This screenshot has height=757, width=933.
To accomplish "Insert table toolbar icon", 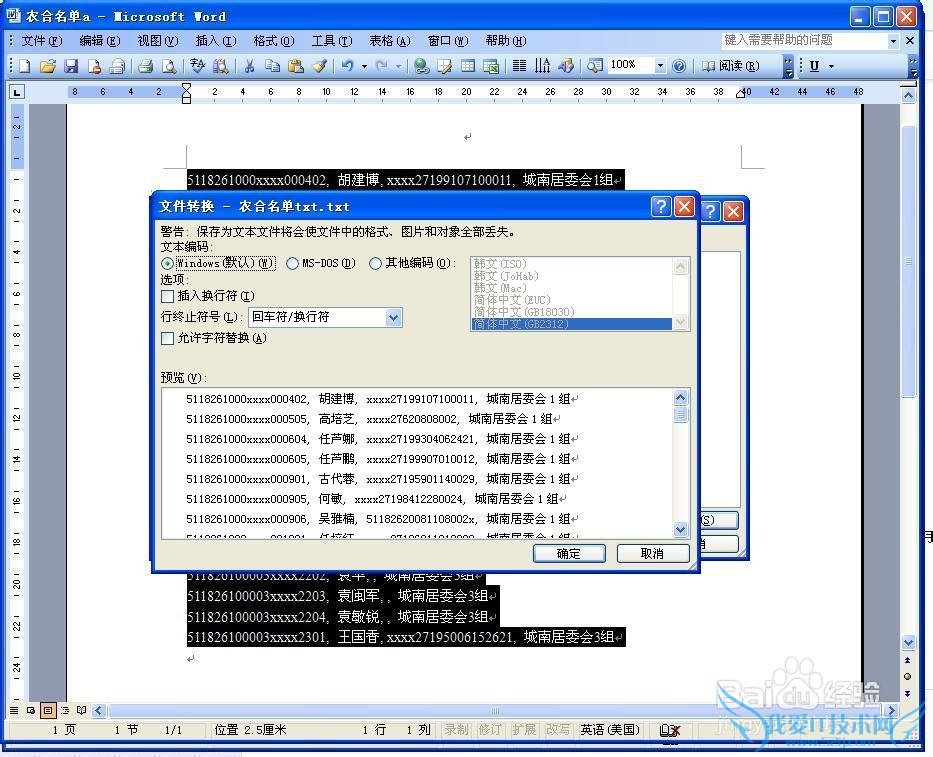I will tap(468, 65).
